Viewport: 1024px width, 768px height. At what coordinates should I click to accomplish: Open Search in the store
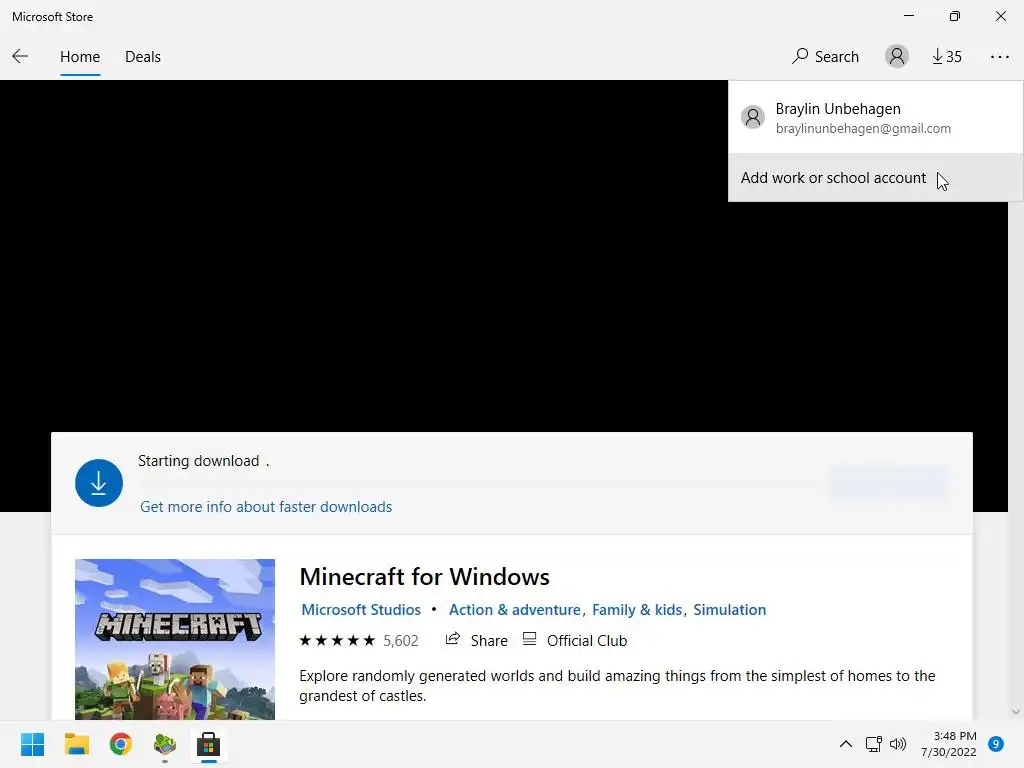point(825,56)
